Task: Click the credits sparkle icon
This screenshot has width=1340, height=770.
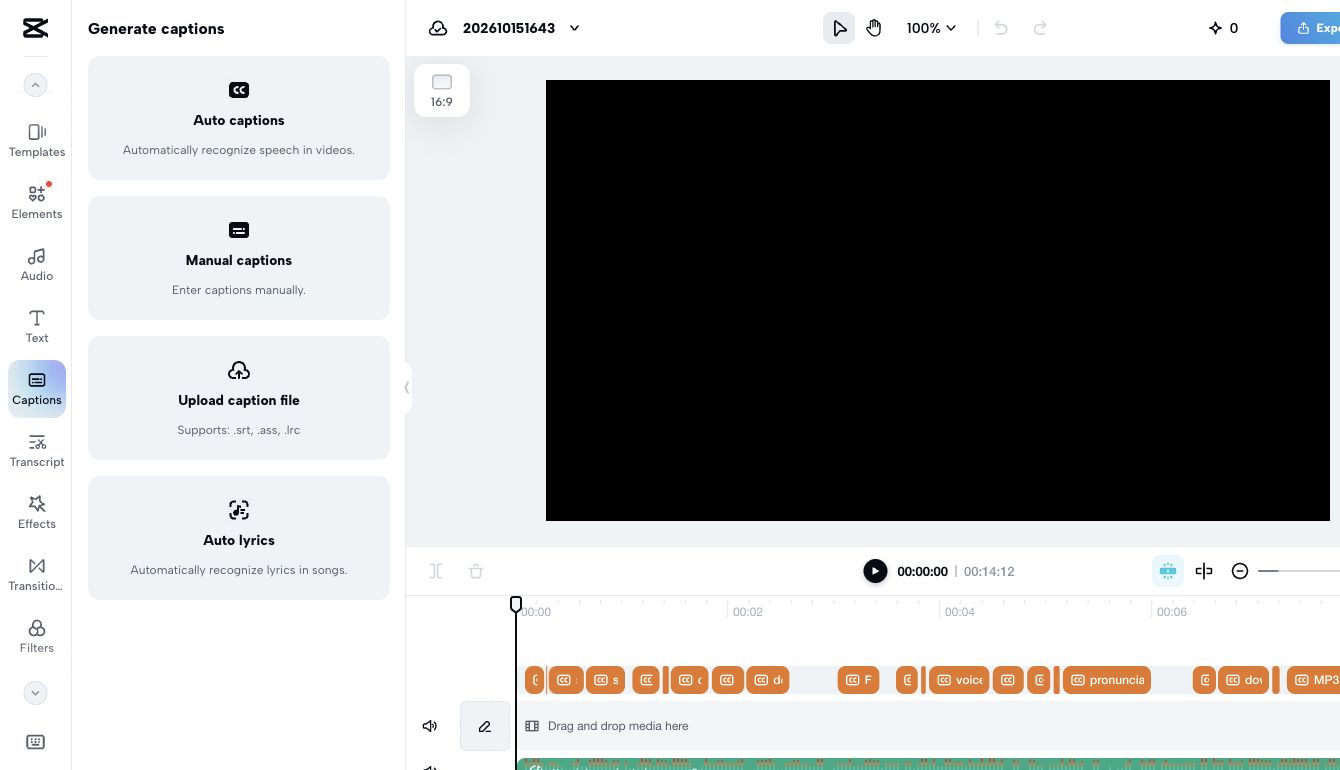Action: click(1216, 28)
